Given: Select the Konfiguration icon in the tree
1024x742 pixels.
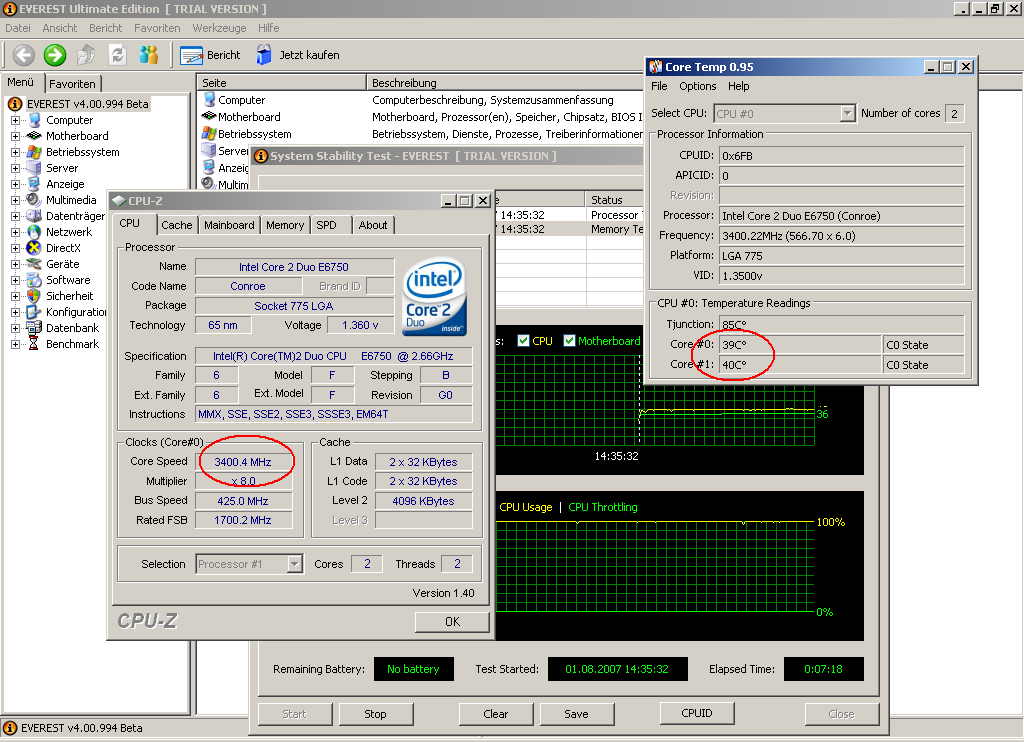Looking at the screenshot, I should 35,312.
